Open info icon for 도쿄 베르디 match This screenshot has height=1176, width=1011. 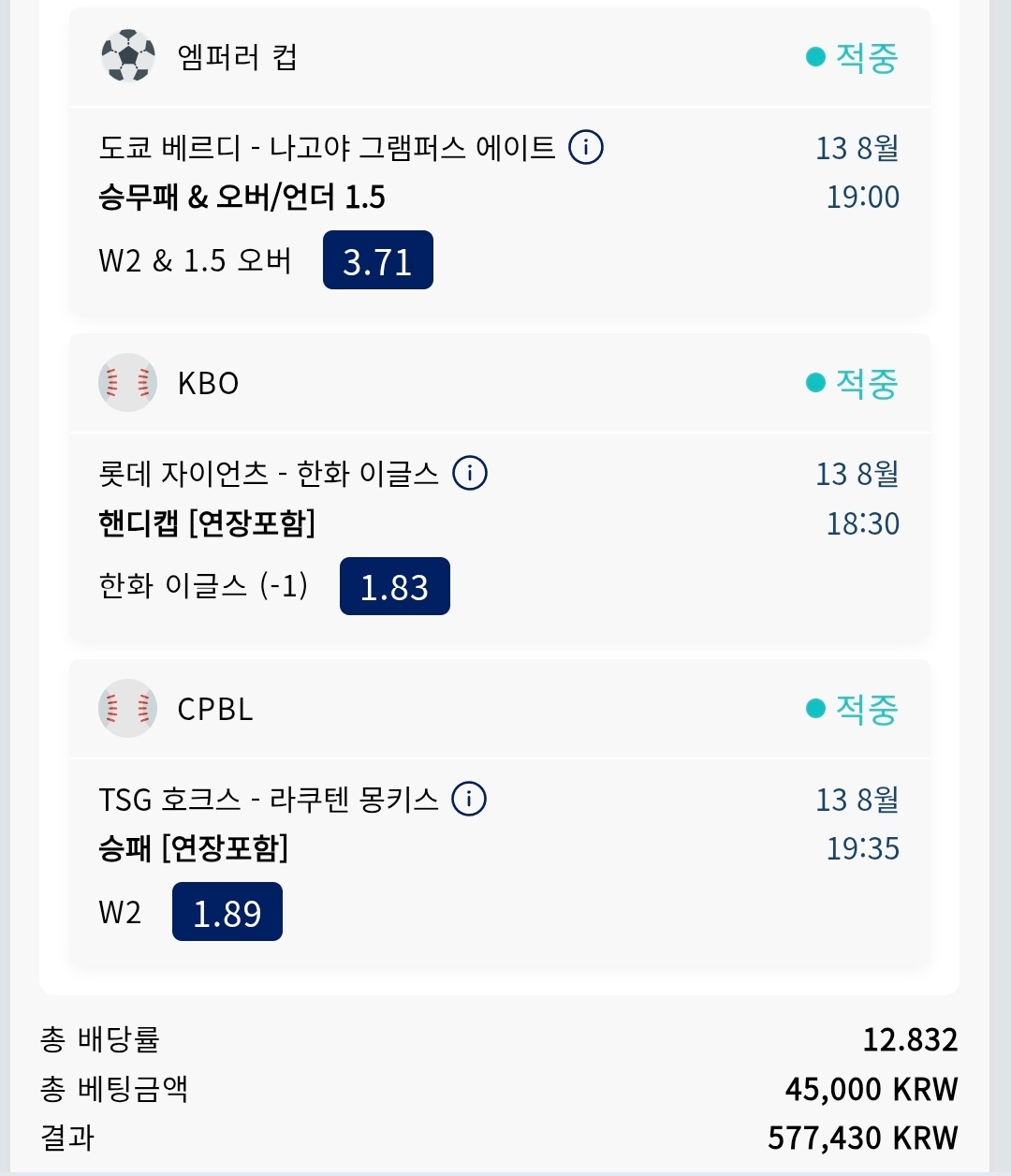tap(586, 147)
